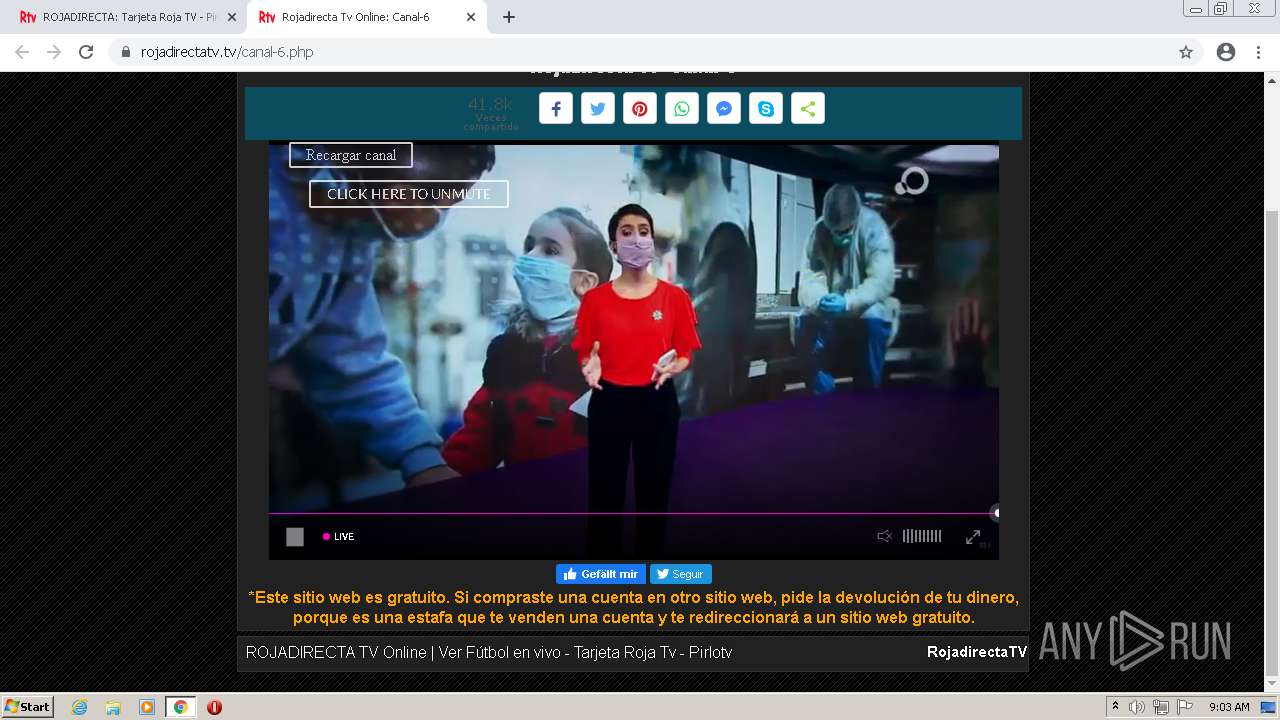Stop the live video playback
This screenshot has width=1280, height=720.
click(295, 537)
